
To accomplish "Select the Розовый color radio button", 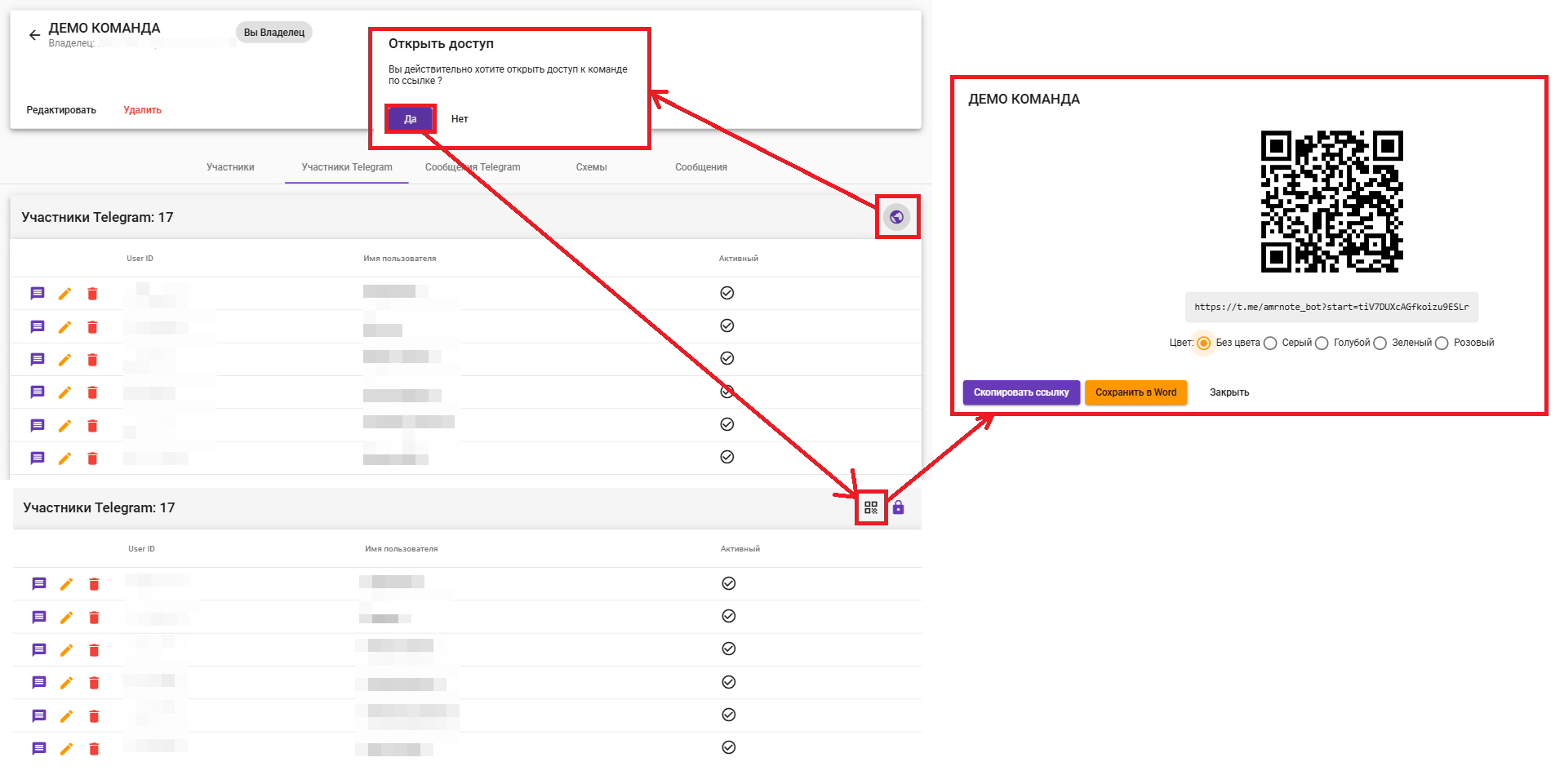I will tap(1442, 343).
